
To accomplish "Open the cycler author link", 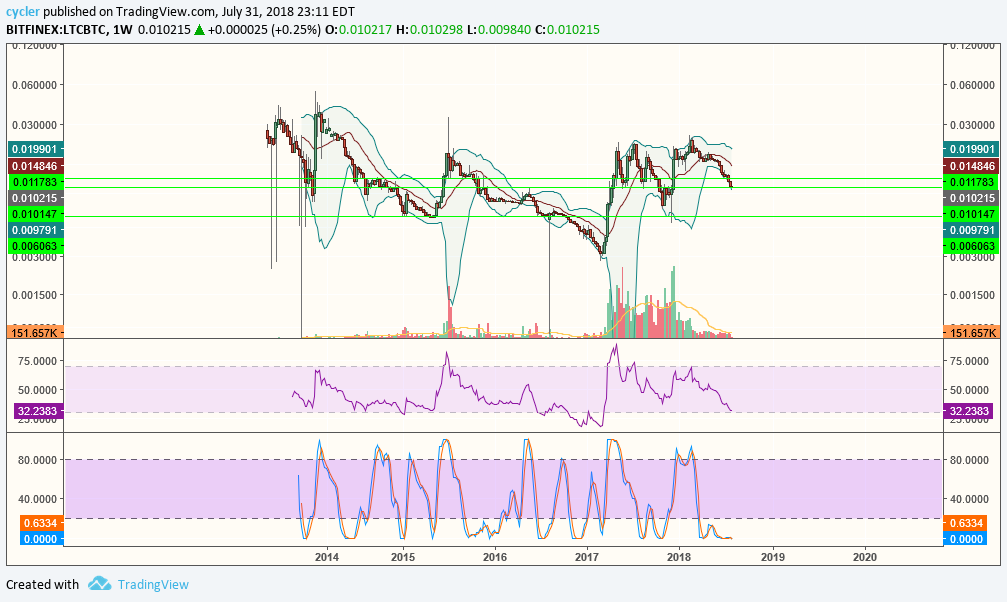I will pyautogui.click(x=23, y=12).
